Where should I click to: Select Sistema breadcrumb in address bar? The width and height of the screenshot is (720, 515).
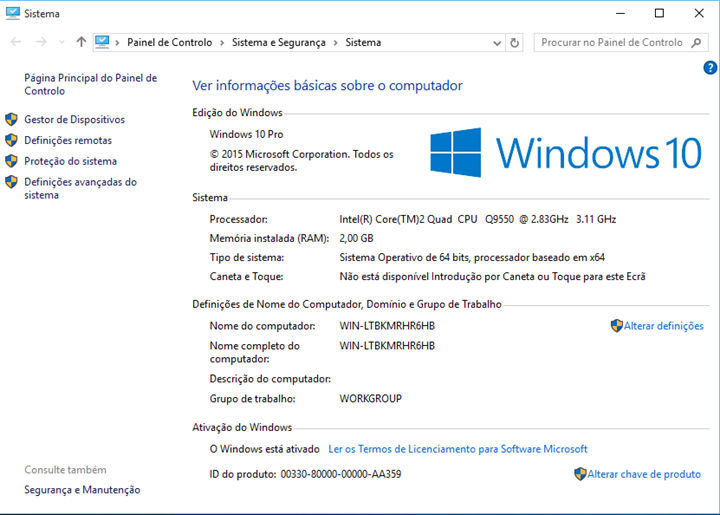[363, 42]
